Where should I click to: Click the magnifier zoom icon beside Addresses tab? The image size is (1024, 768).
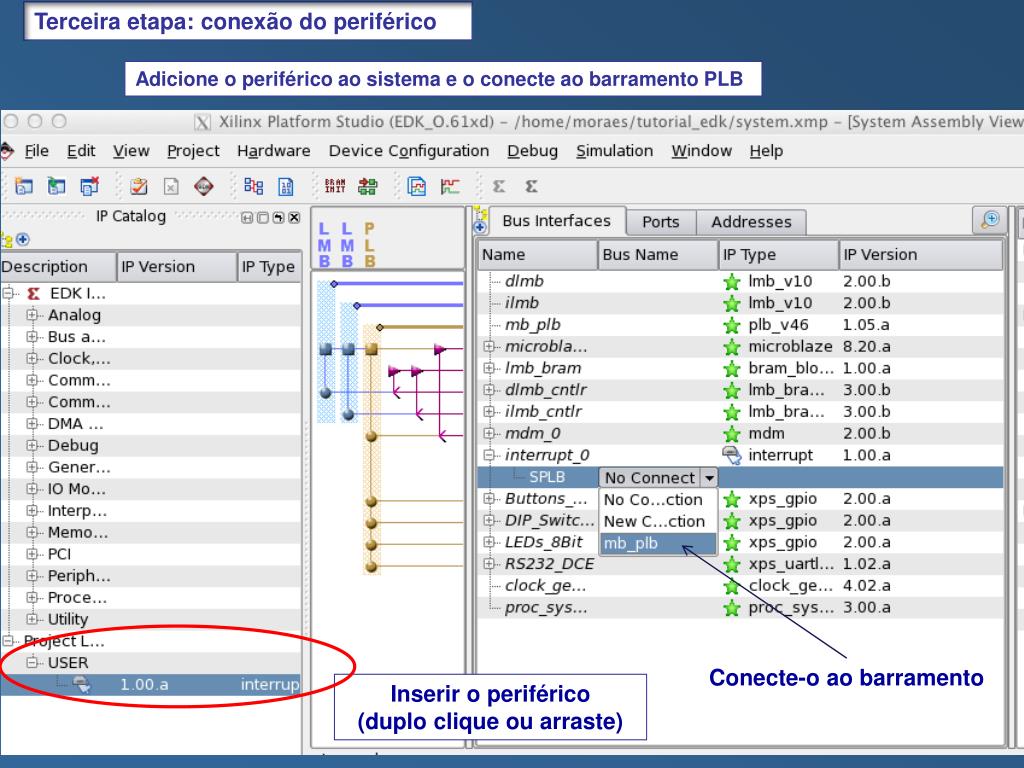pos(990,220)
